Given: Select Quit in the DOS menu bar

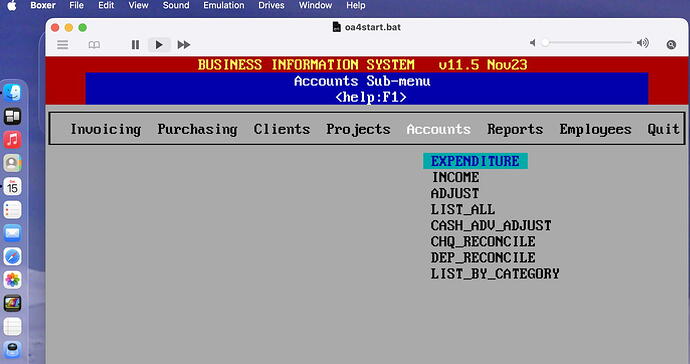Looking at the screenshot, I should pyautogui.click(x=663, y=129).
